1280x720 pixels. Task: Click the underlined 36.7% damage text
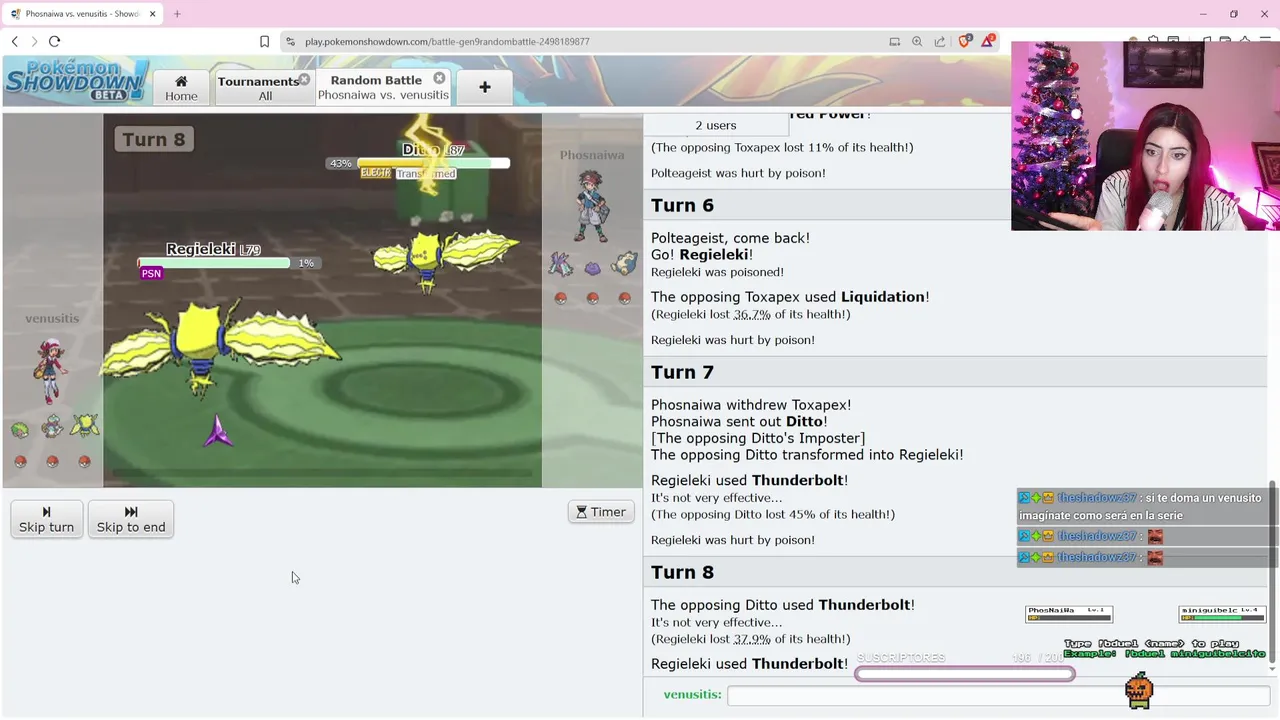752,314
